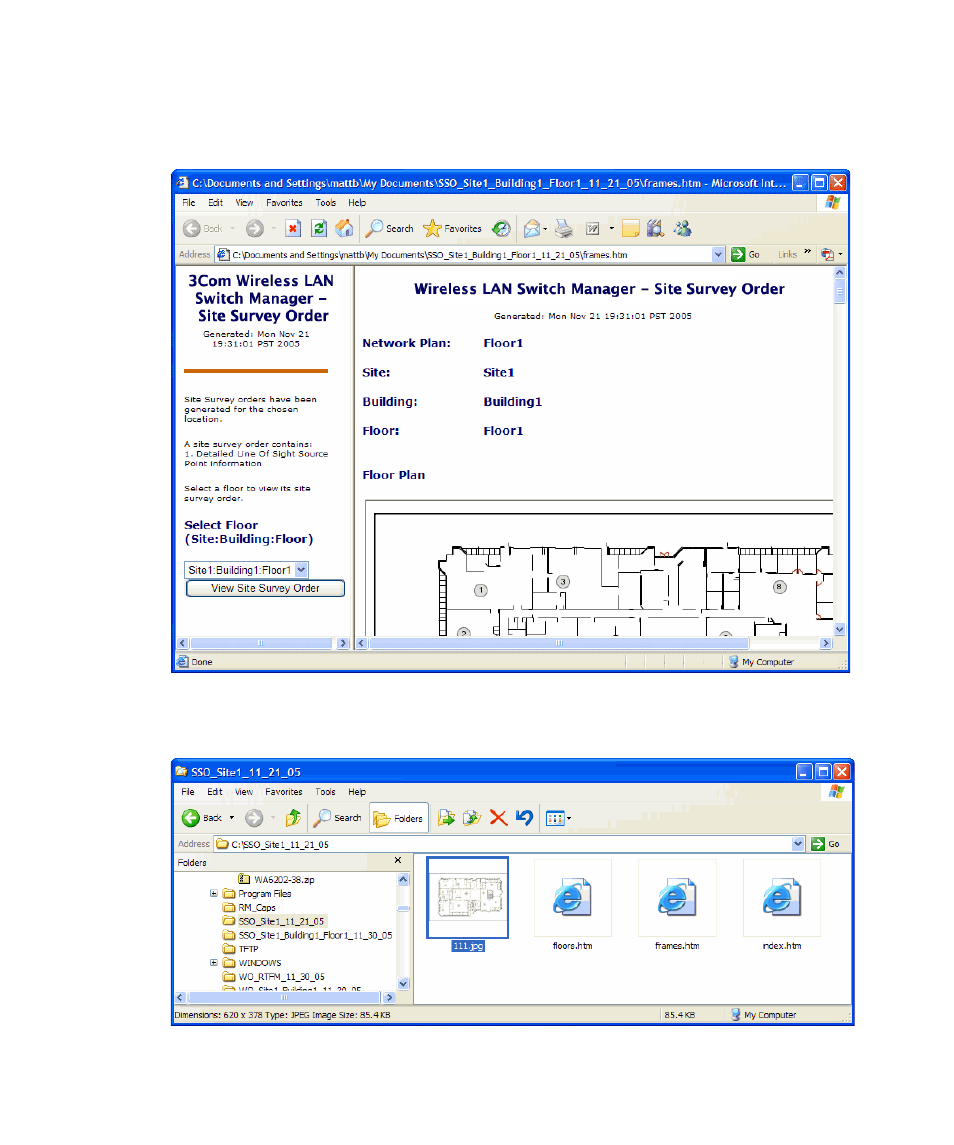The image size is (954, 1145).
Task: Open the Edit menu in Internet Explorer
Action: click(x=215, y=203)
